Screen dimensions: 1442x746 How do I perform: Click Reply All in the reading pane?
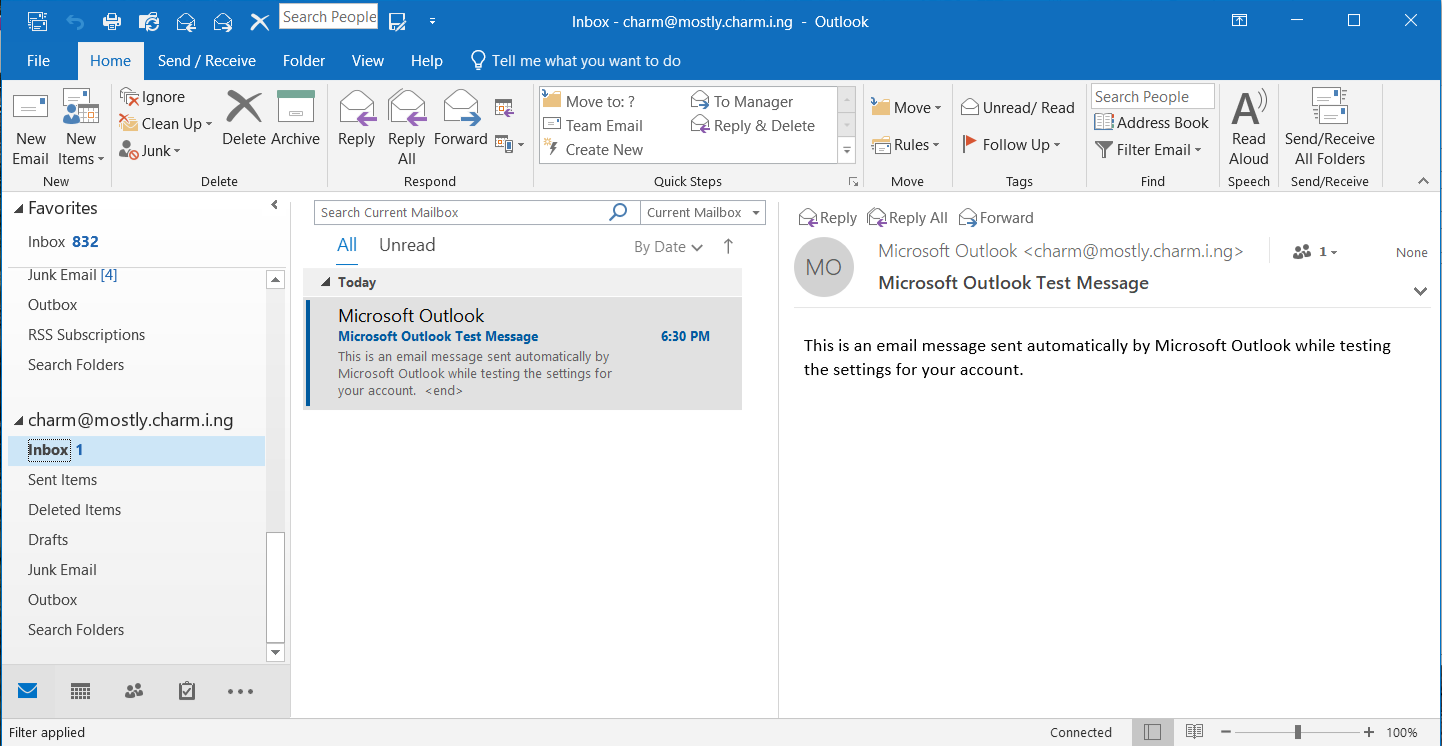908,217
